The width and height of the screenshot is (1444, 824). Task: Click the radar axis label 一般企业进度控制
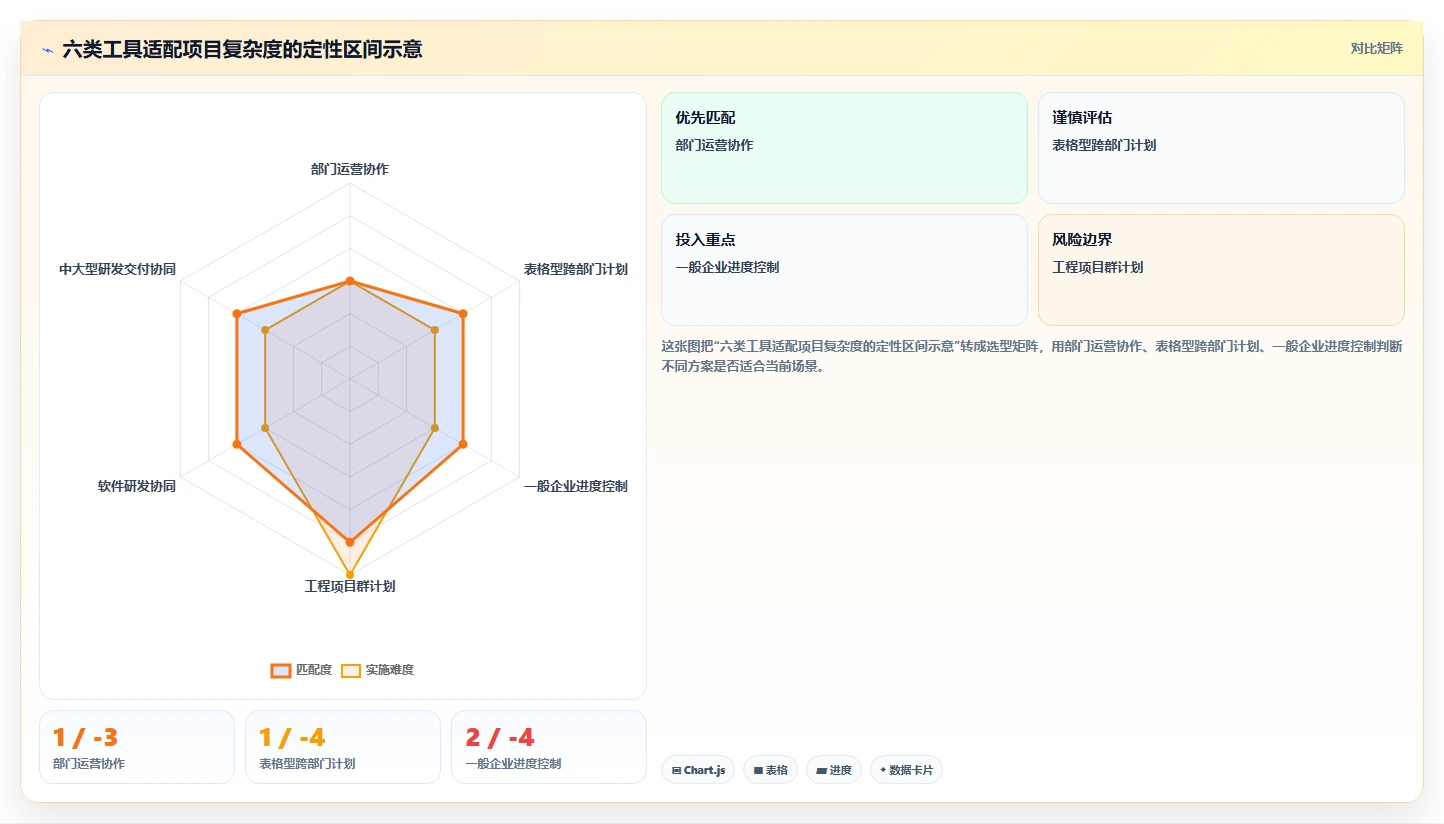coord(576,486)
